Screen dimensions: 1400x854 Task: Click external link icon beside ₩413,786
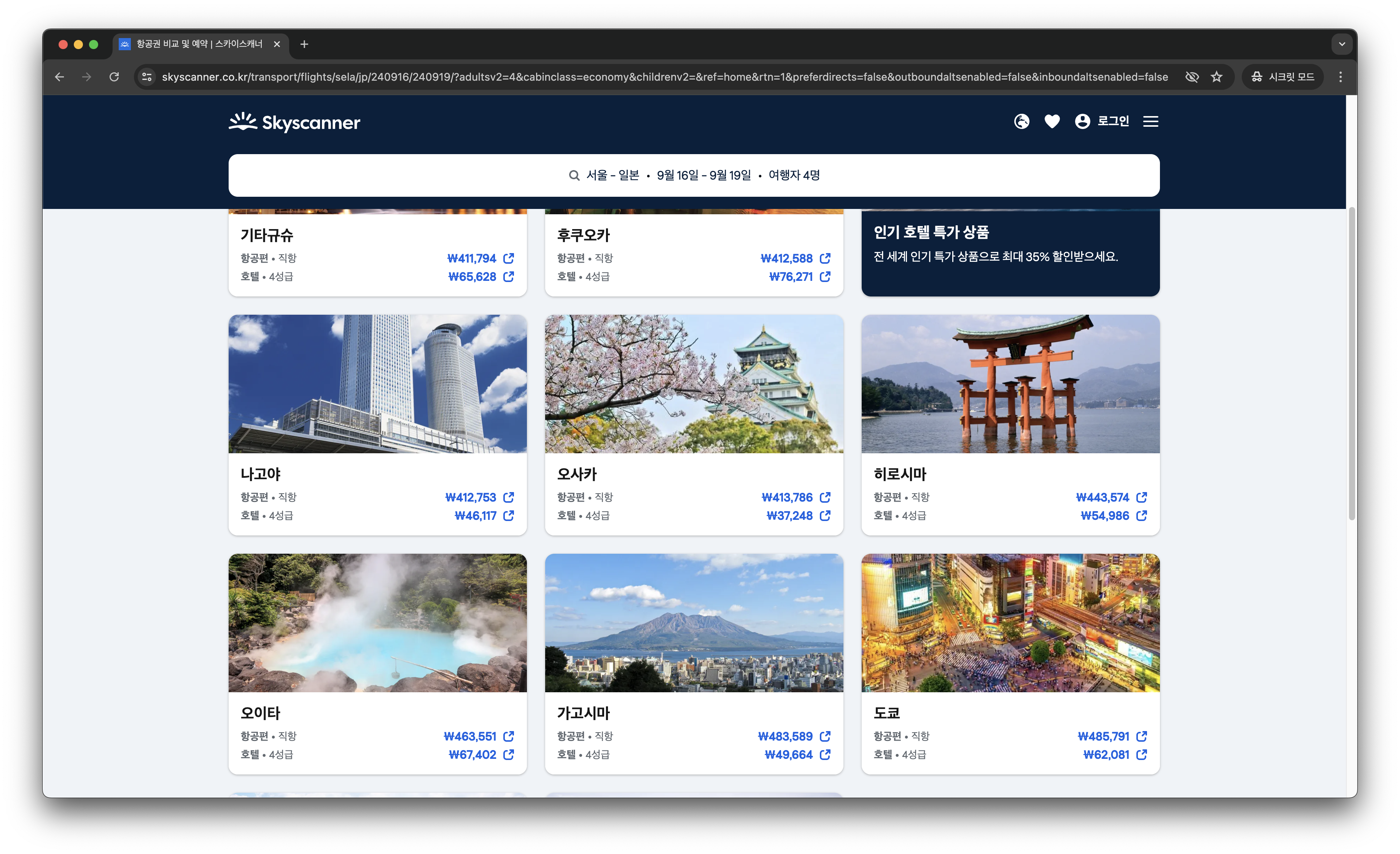(825, 497)
